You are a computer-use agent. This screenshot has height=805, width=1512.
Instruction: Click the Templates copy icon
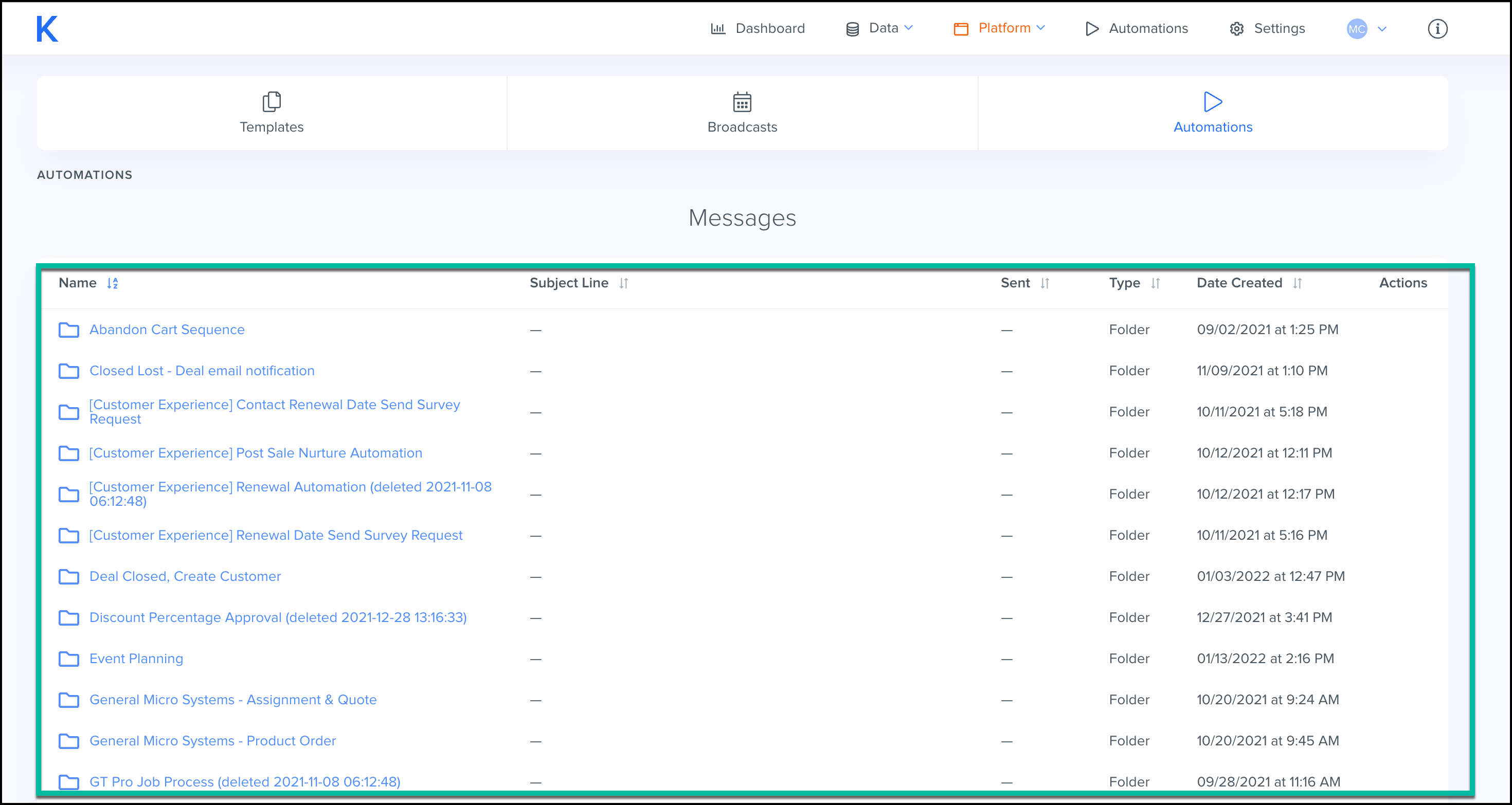(271, 101)
